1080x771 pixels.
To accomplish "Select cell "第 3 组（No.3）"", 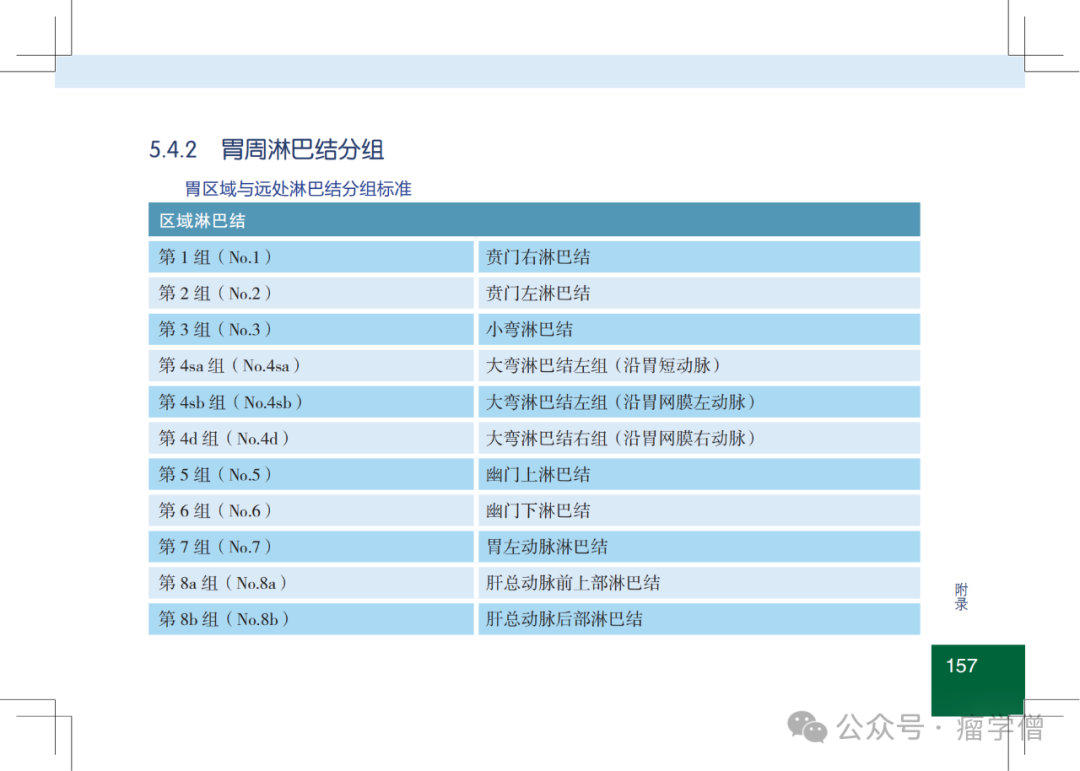I will coord(311,329).
